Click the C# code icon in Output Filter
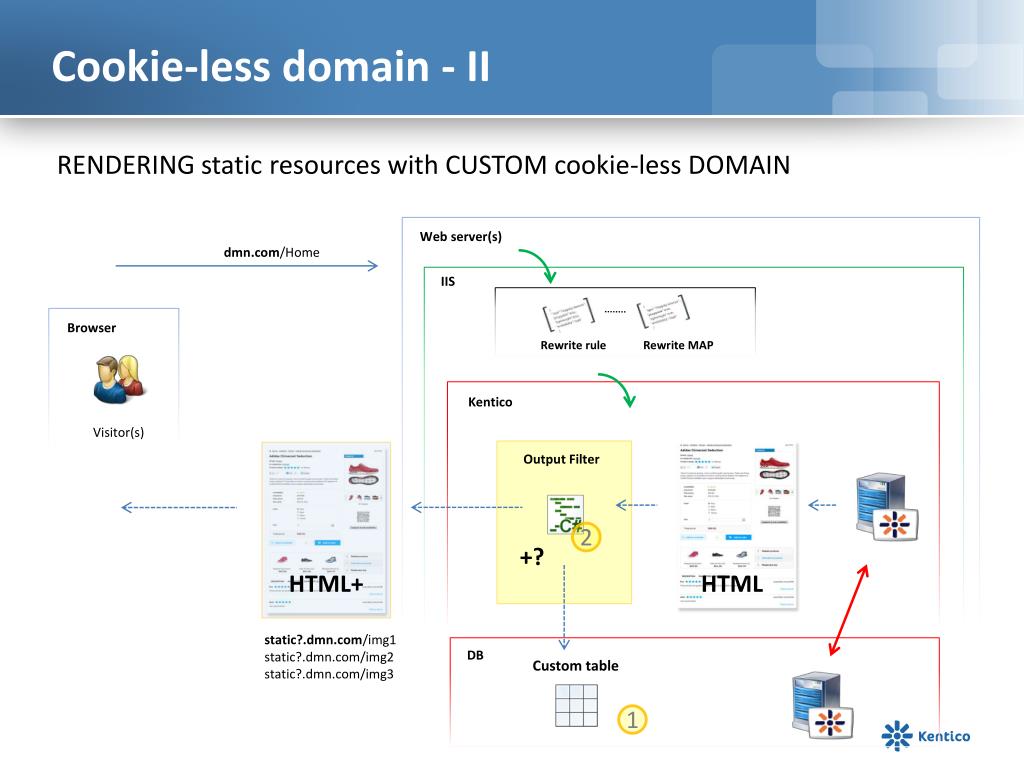This screenshot has height=768, width=1024. point(565,514)
